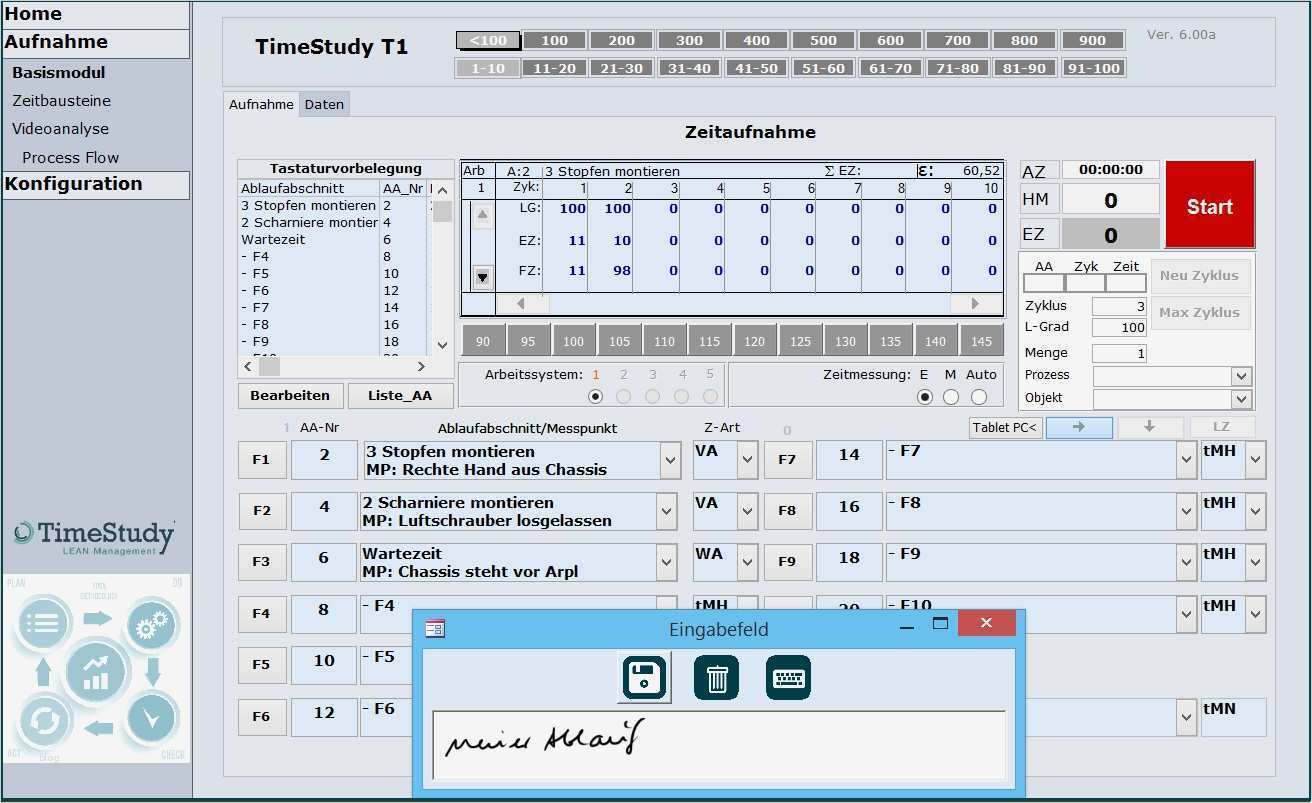
Task: Expand the '2 Scharniere montieren' Ablaufabschnitt dropdown
Action: [x=666, y=511]
